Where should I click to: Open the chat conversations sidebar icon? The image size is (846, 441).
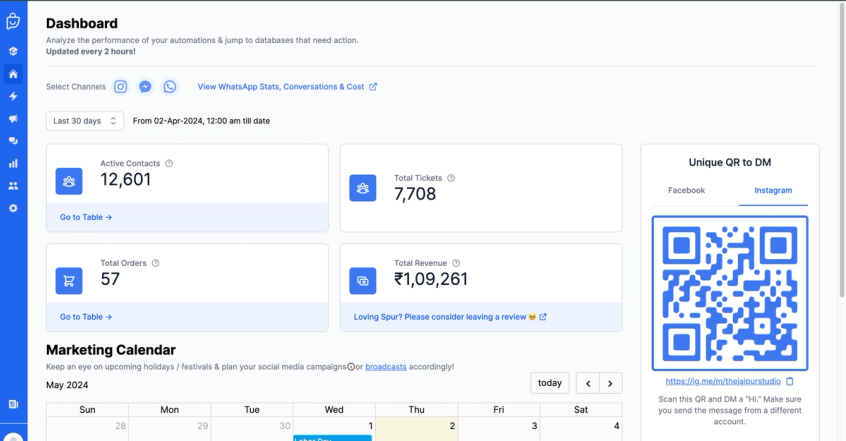tap(13, 141)
